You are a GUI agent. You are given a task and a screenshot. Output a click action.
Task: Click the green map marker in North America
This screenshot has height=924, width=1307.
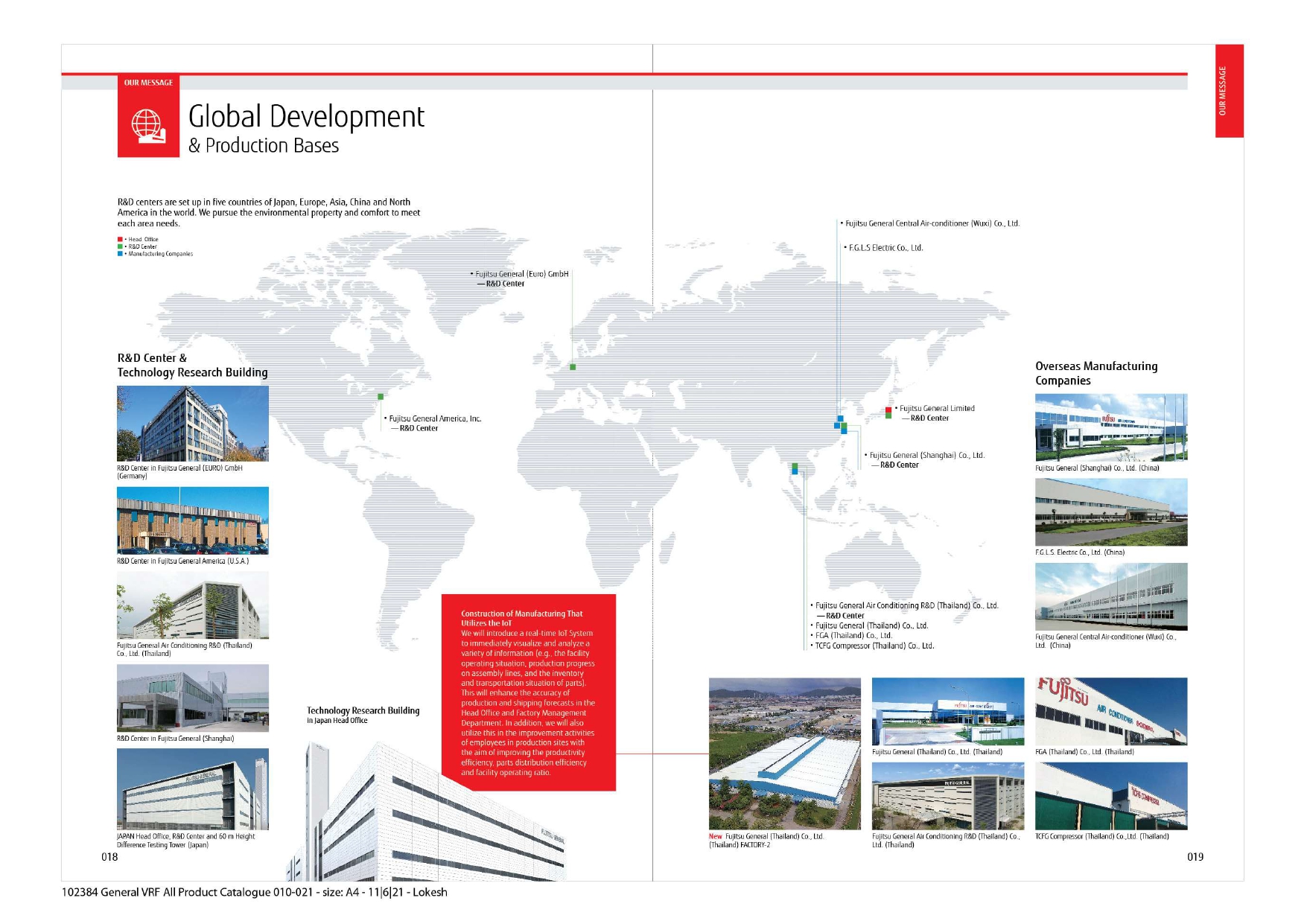click(381, 397)
